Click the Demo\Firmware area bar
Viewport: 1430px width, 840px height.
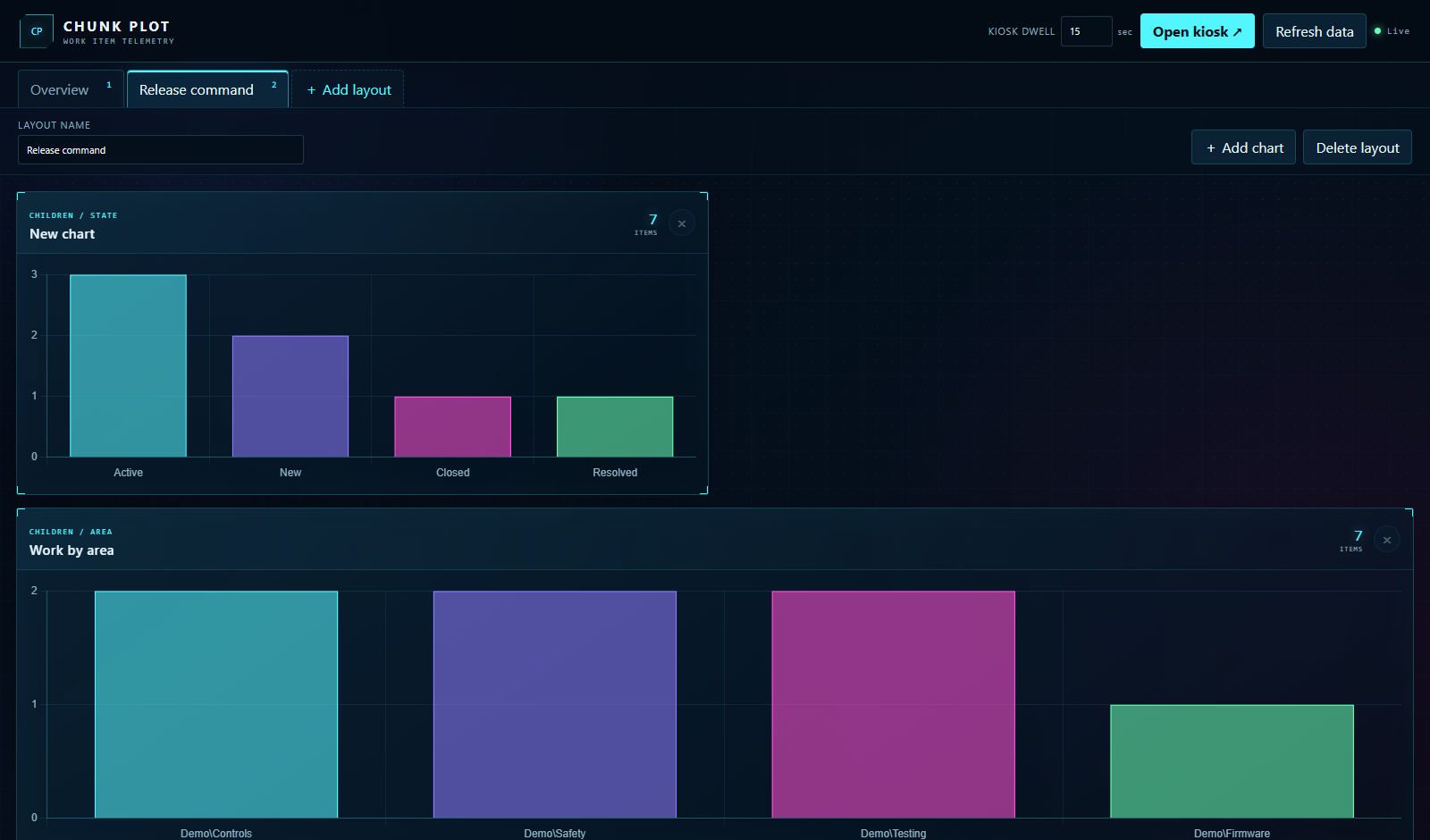(x=1232, y=761)
